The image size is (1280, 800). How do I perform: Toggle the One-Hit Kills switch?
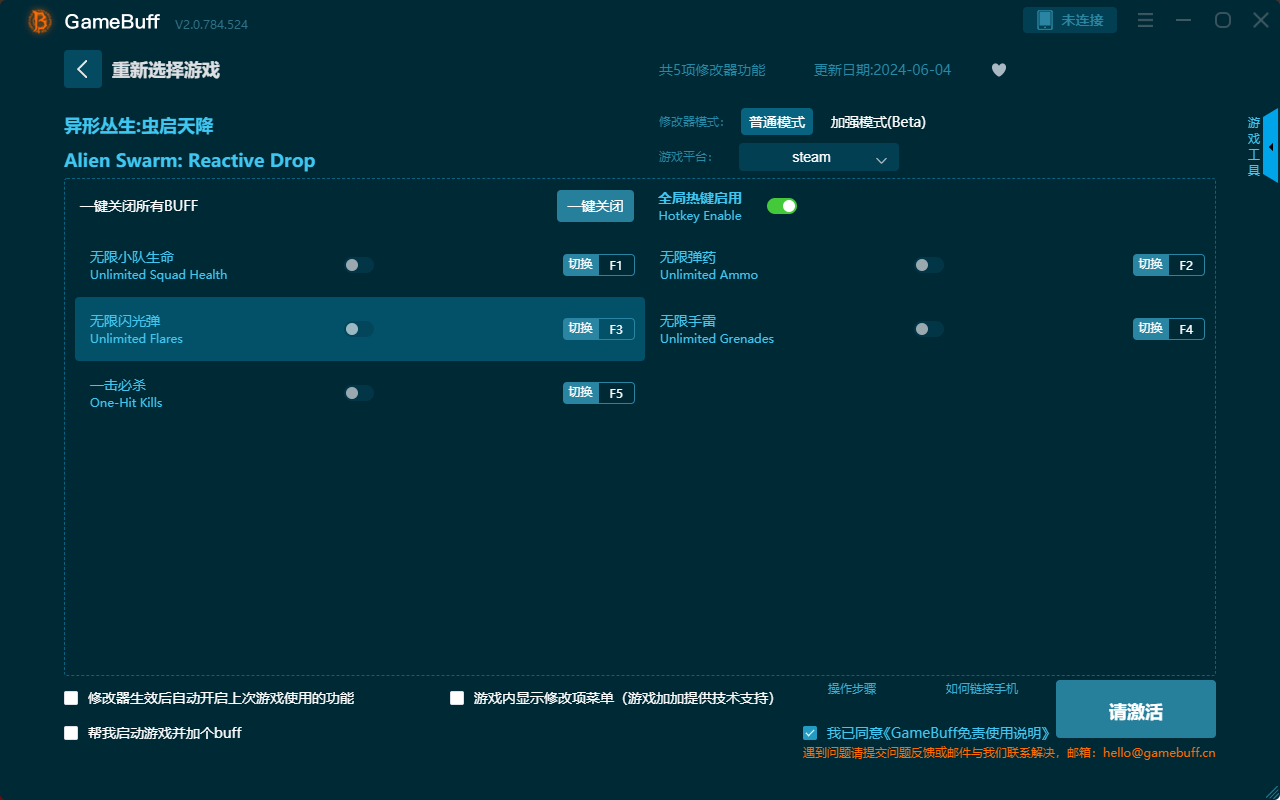(359, 393)
